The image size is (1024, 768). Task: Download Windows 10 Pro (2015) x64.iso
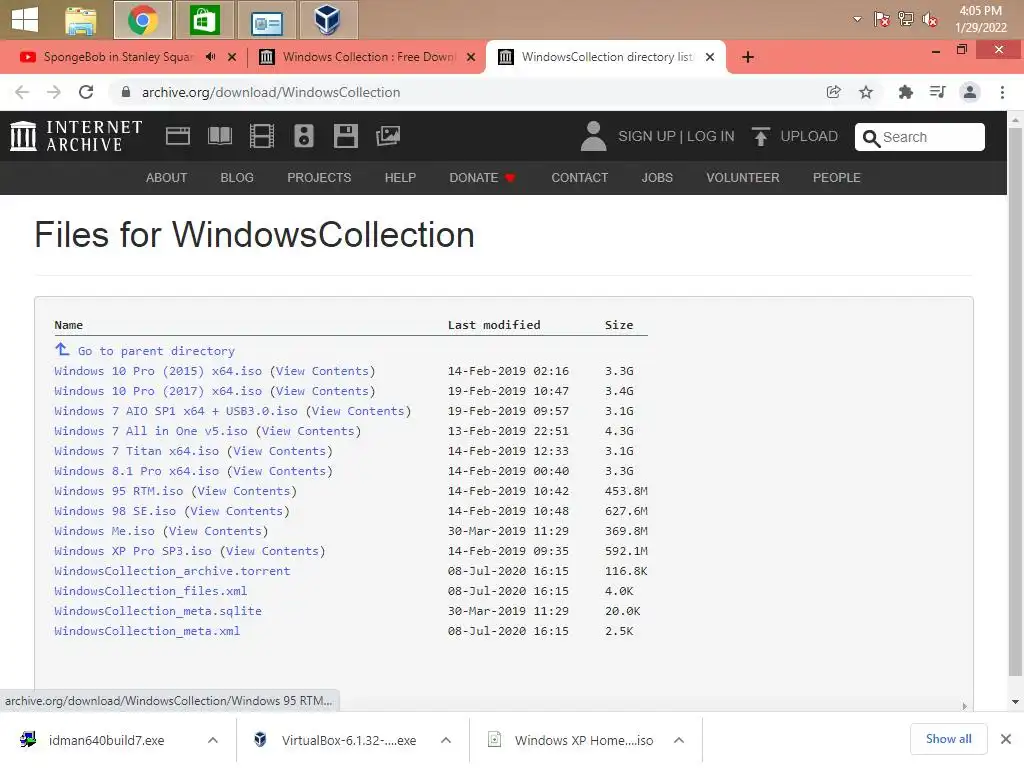(x=158, y=371)
